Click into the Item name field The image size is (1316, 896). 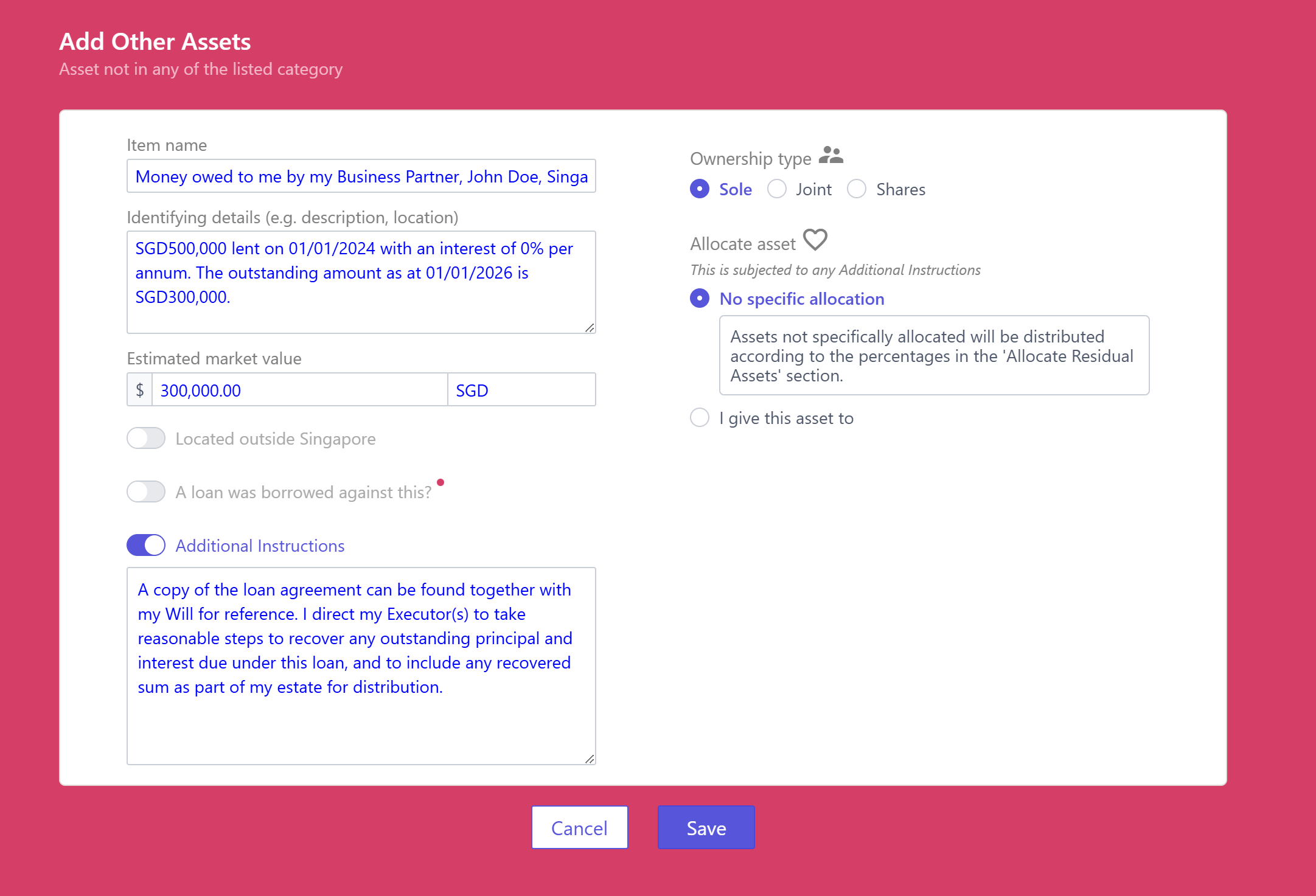pyautogui.click(x=361, y=176)
